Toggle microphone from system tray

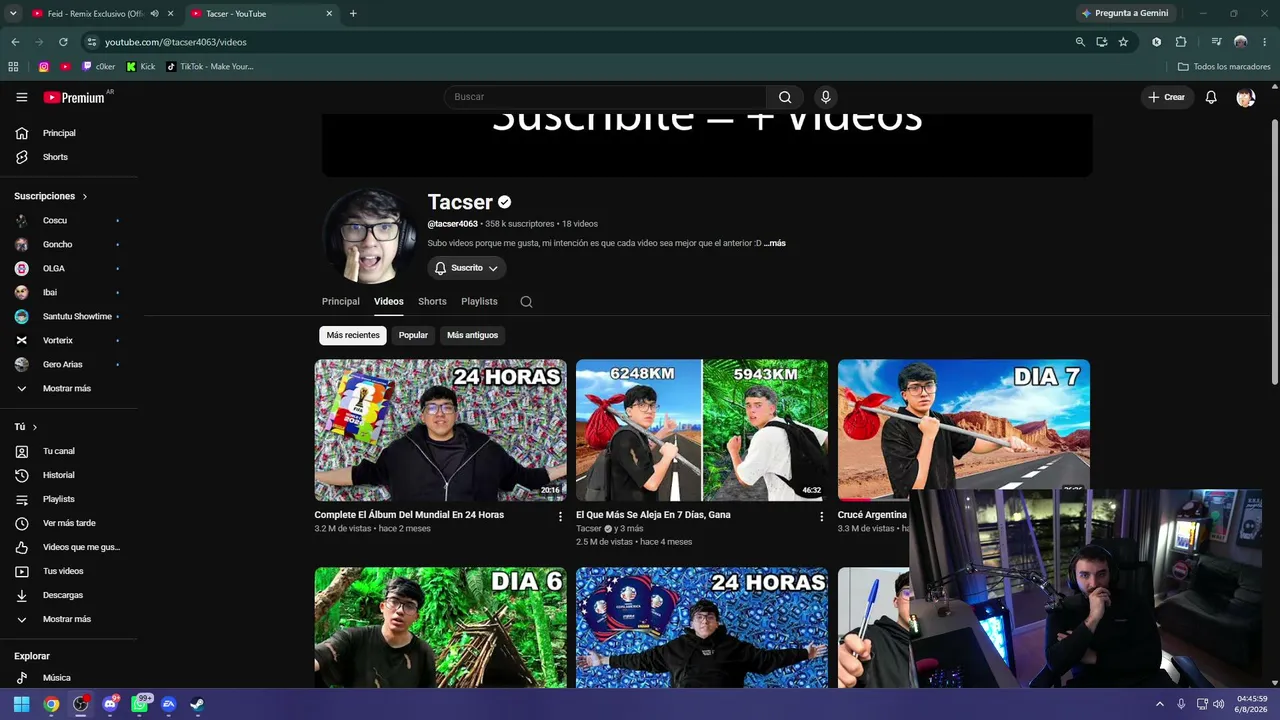(1181, 704)
